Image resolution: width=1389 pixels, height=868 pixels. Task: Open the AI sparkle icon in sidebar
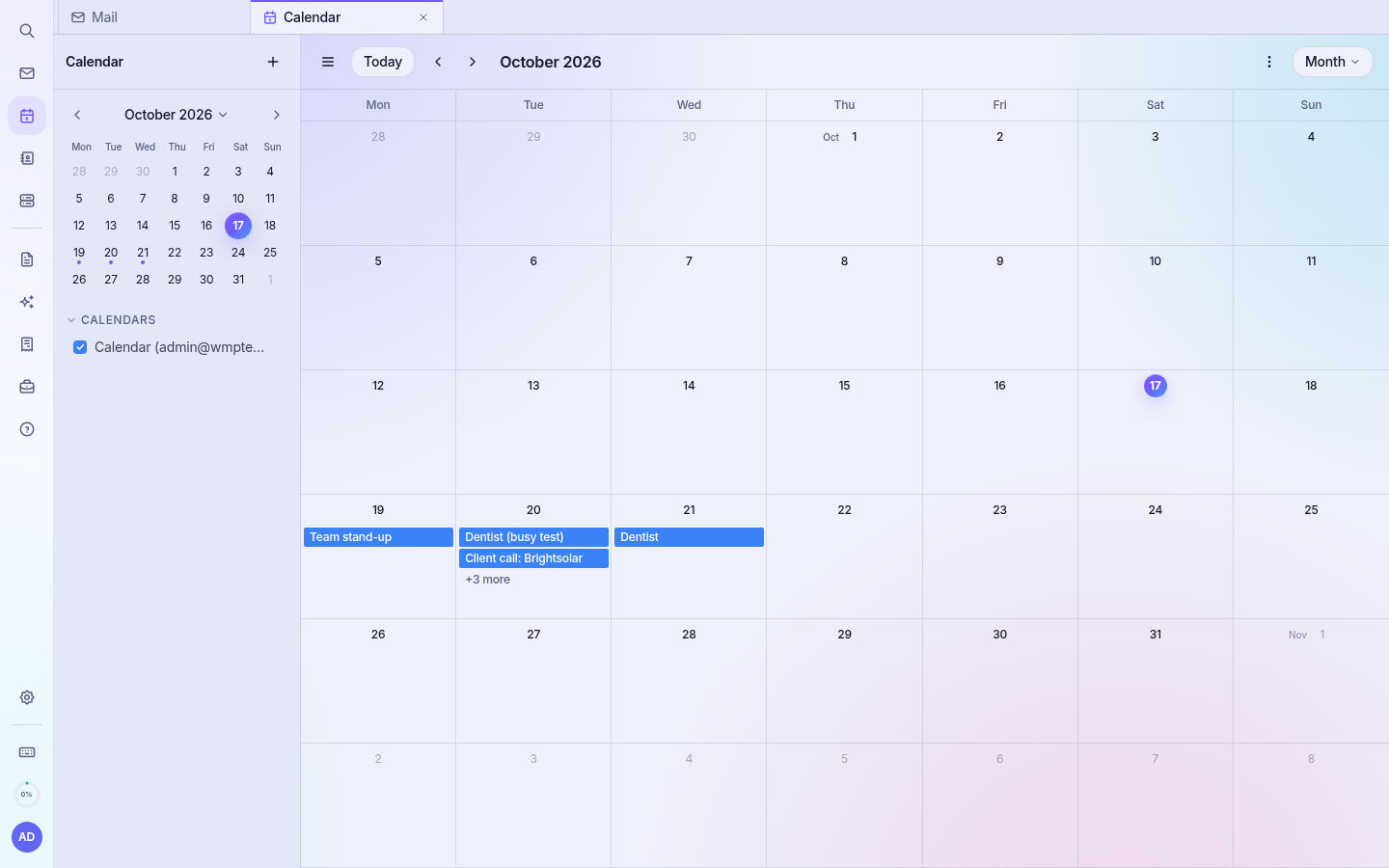pyautogui.click(x=27, y=302)
